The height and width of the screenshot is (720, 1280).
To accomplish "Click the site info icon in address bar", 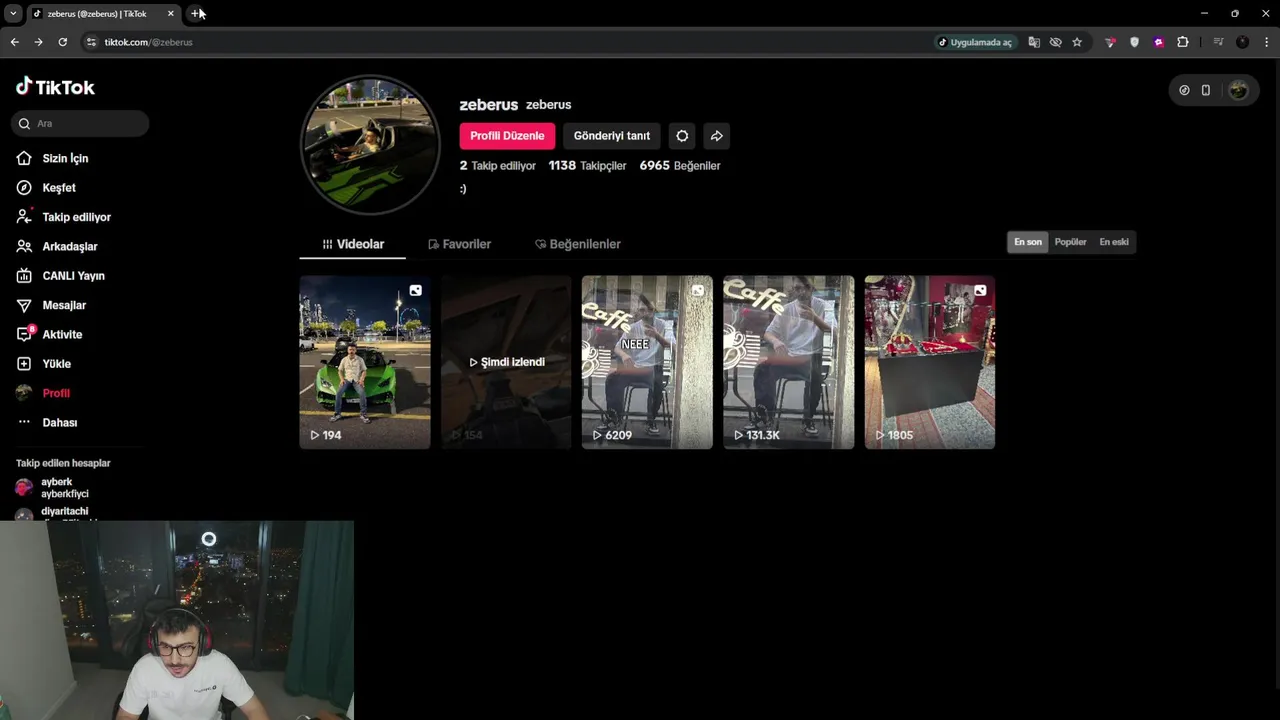I will [91, 42].
